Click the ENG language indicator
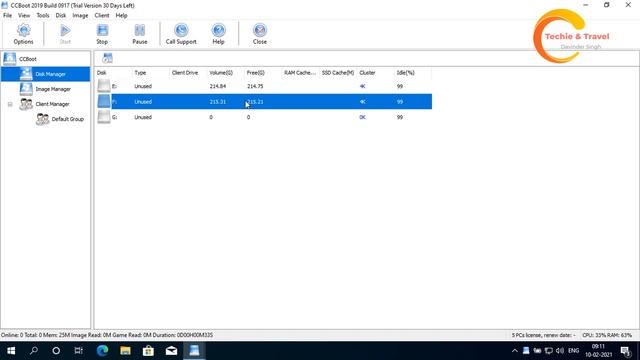This screenshot has width=640, height=360. click(573, 351)
